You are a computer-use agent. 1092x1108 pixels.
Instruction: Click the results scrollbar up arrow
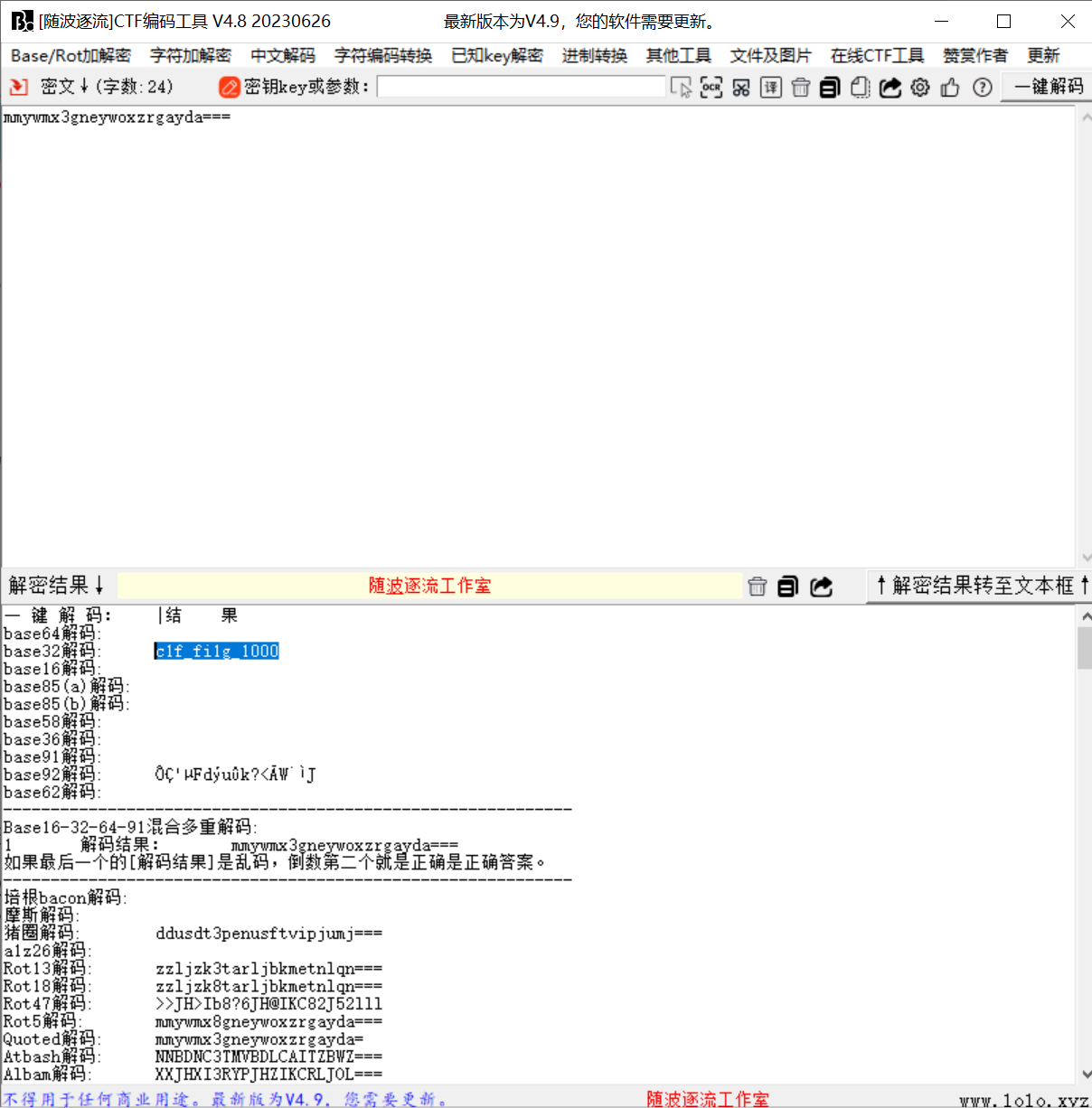[x=1085, y=615]
